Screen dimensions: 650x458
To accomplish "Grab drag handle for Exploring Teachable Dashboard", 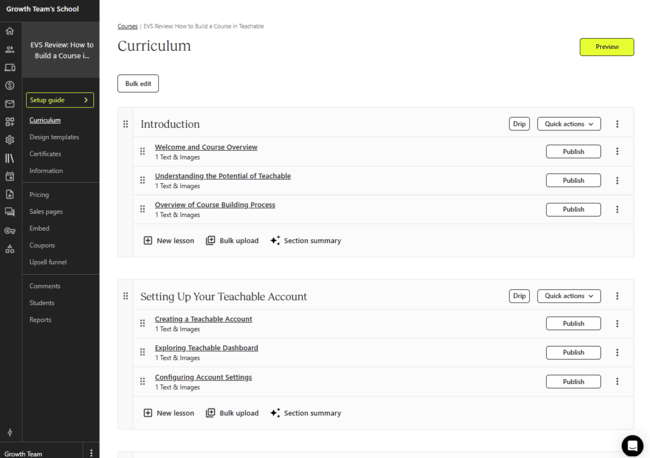I will [x=142, y=352].
